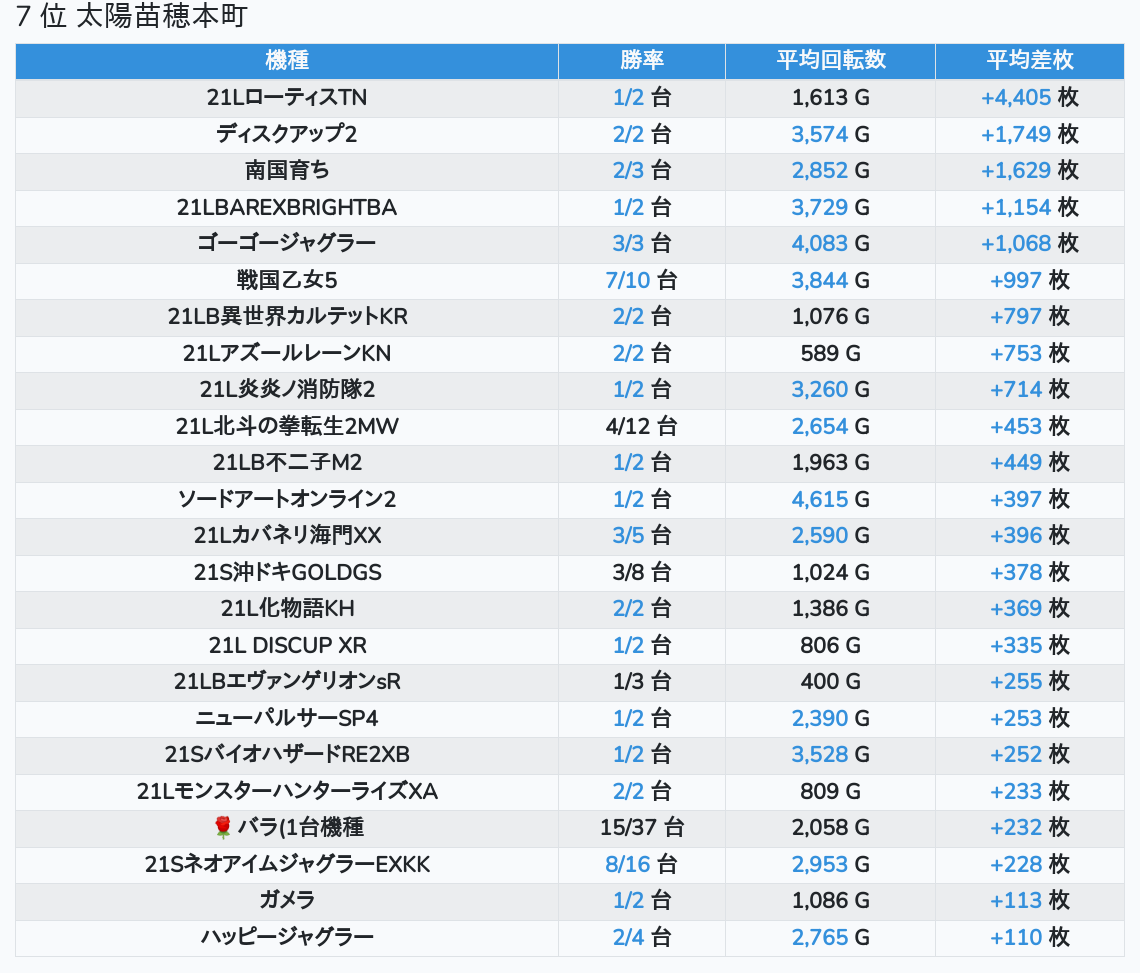
Task: Select the ディスクアップ2 machine name
Action: 286,134
